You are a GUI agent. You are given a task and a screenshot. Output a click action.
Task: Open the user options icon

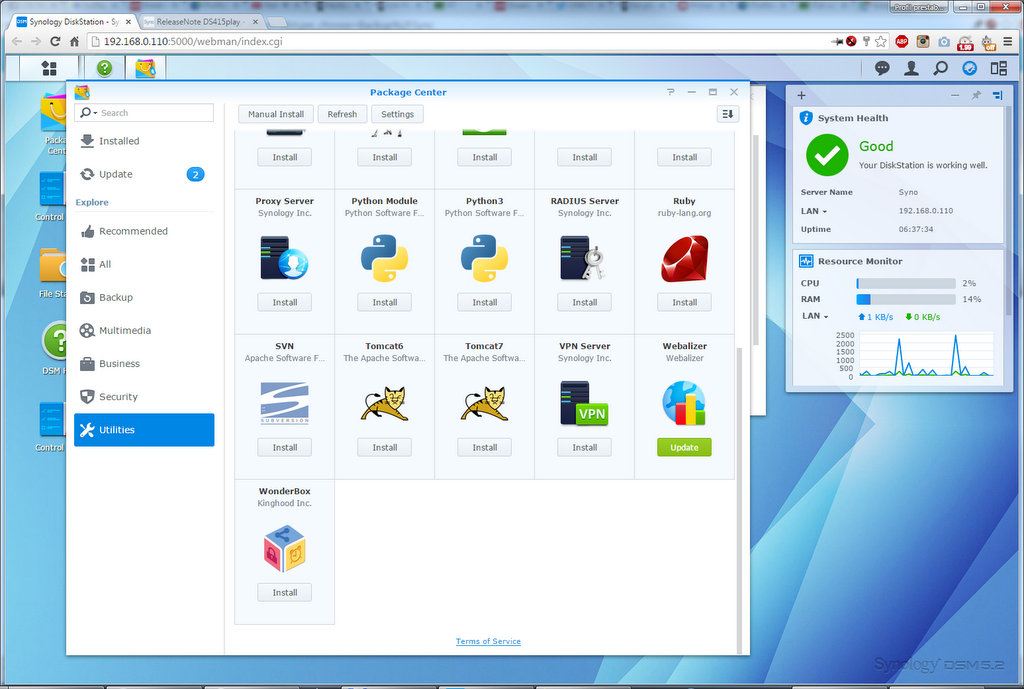[x=911, y=68]
